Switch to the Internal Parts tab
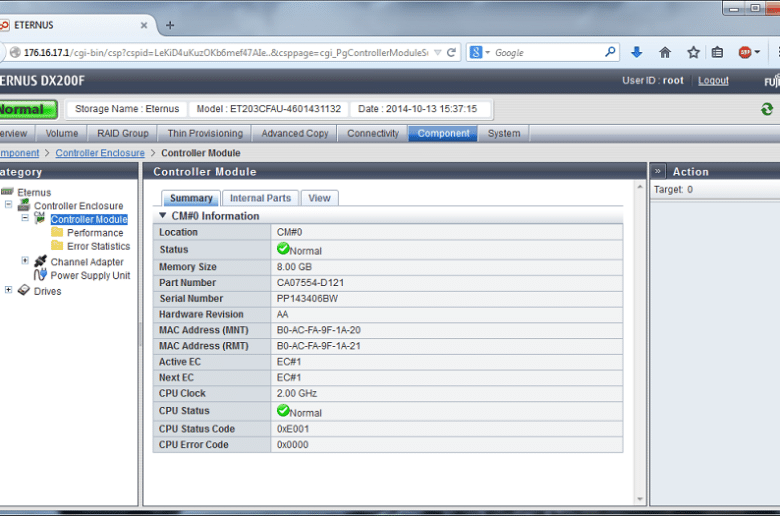780x516 pixels. coord(260,198)
